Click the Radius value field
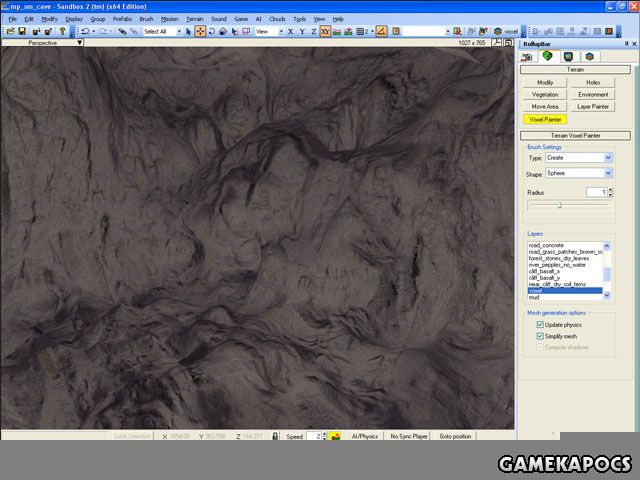Viewport: 640px width, 480px height. (x=596, y=192)
